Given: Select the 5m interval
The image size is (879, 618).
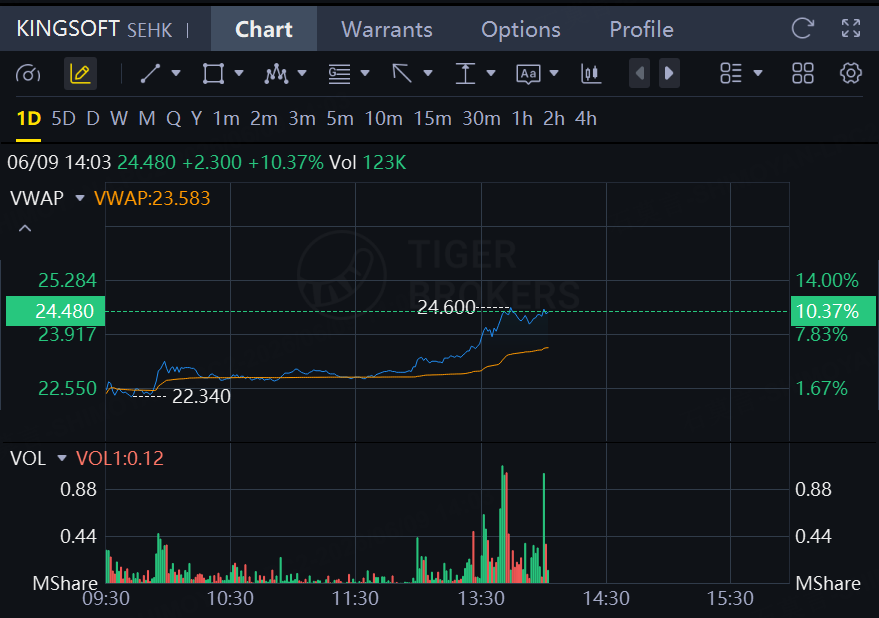Looking at the screenshot, I should [x=340, y=119].
